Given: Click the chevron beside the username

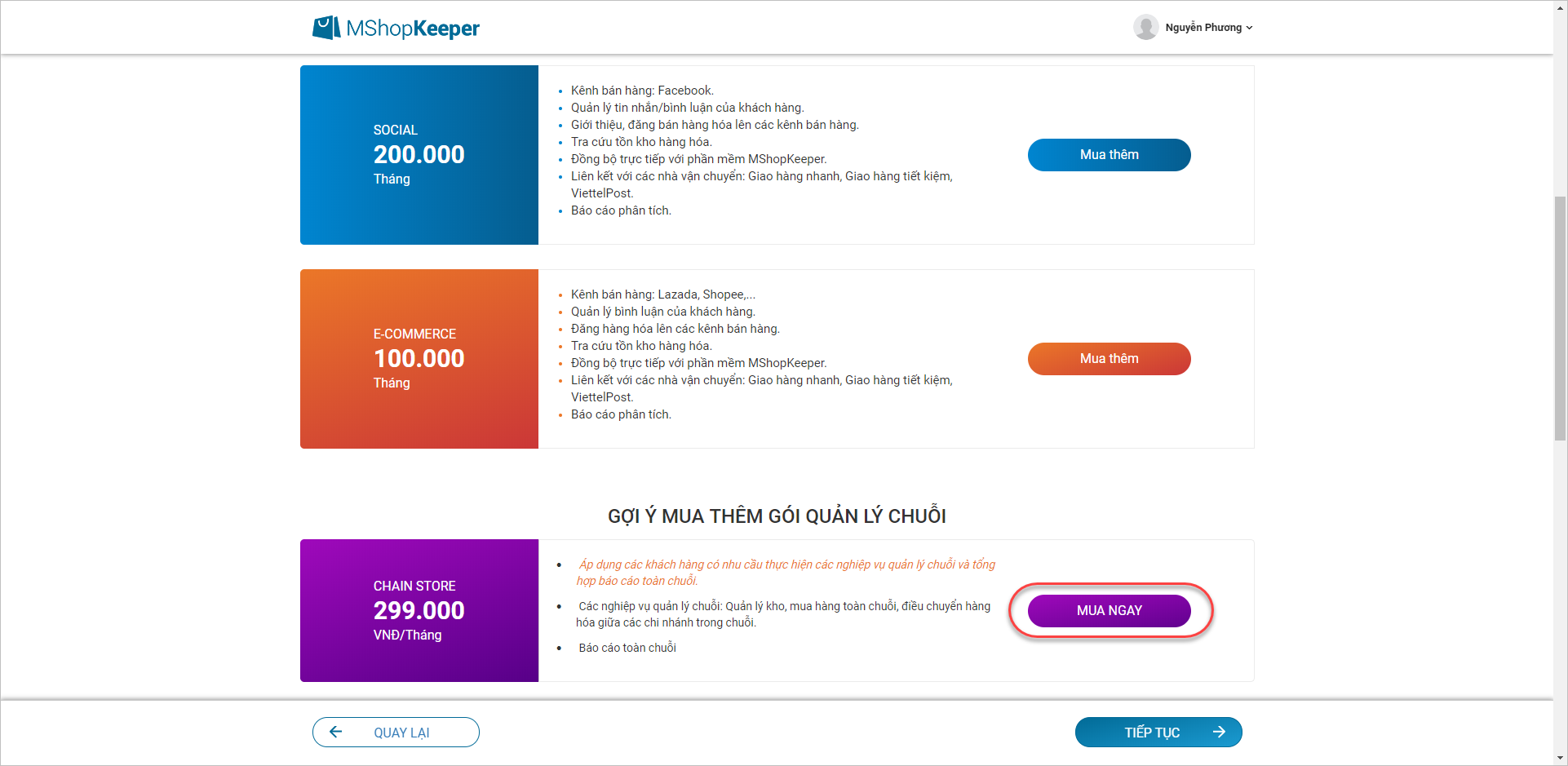Looking at the screenshot, I should (1249, 28).
